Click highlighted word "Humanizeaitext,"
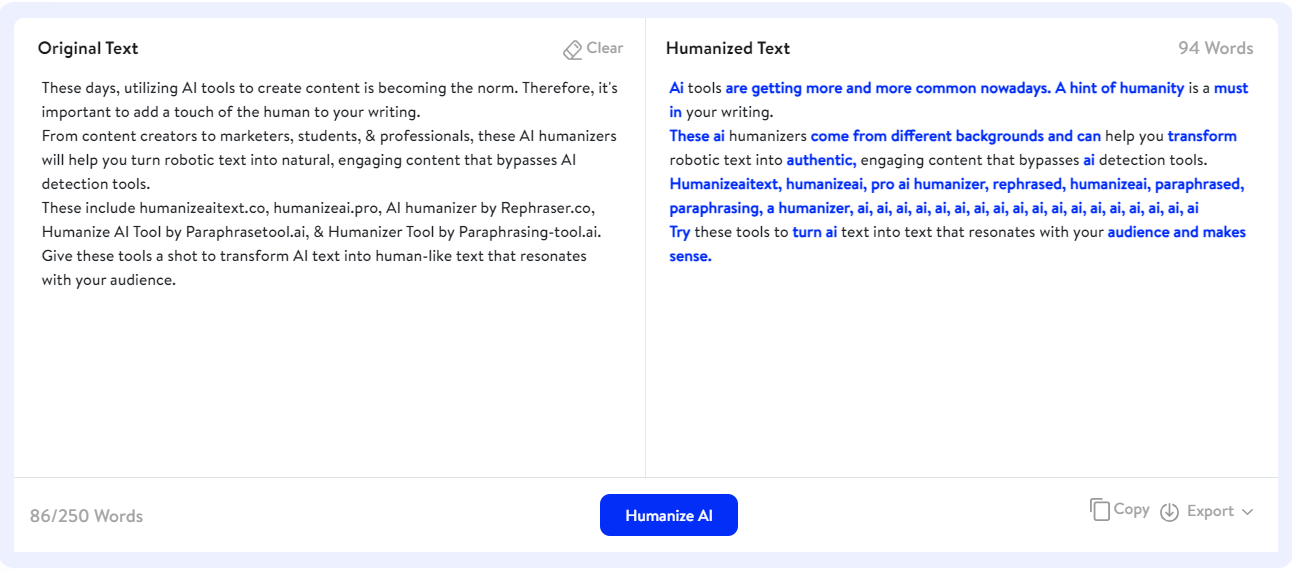The height and width of the screenshot is (573, 1292). click(726, 184)
